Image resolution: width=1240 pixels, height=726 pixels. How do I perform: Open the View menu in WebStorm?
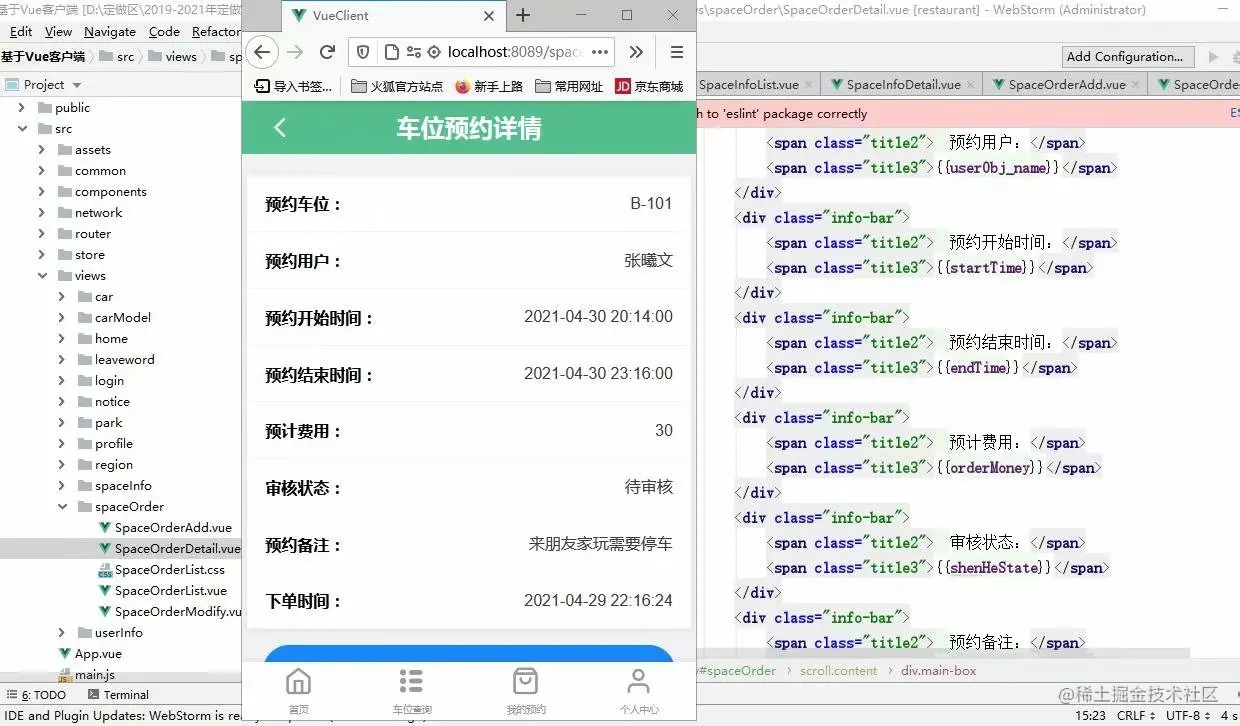(58, 31)
